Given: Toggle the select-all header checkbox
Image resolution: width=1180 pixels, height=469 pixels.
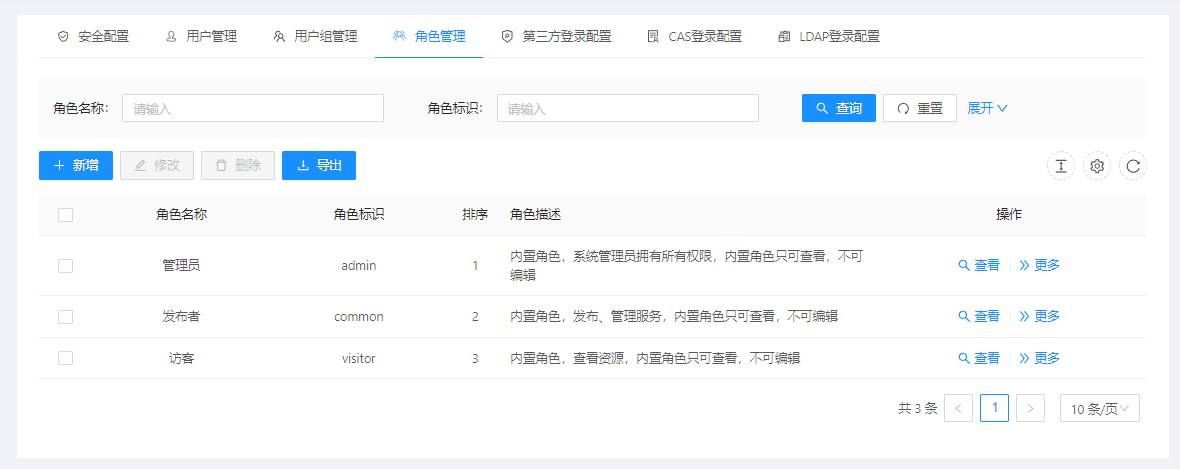Looking at the screenshot, I should coord(66,214).
